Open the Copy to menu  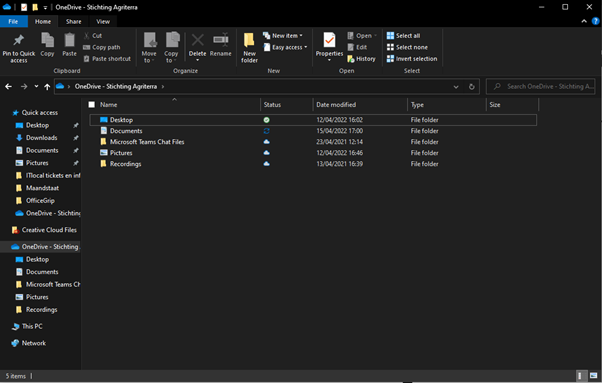coord(171,48)
